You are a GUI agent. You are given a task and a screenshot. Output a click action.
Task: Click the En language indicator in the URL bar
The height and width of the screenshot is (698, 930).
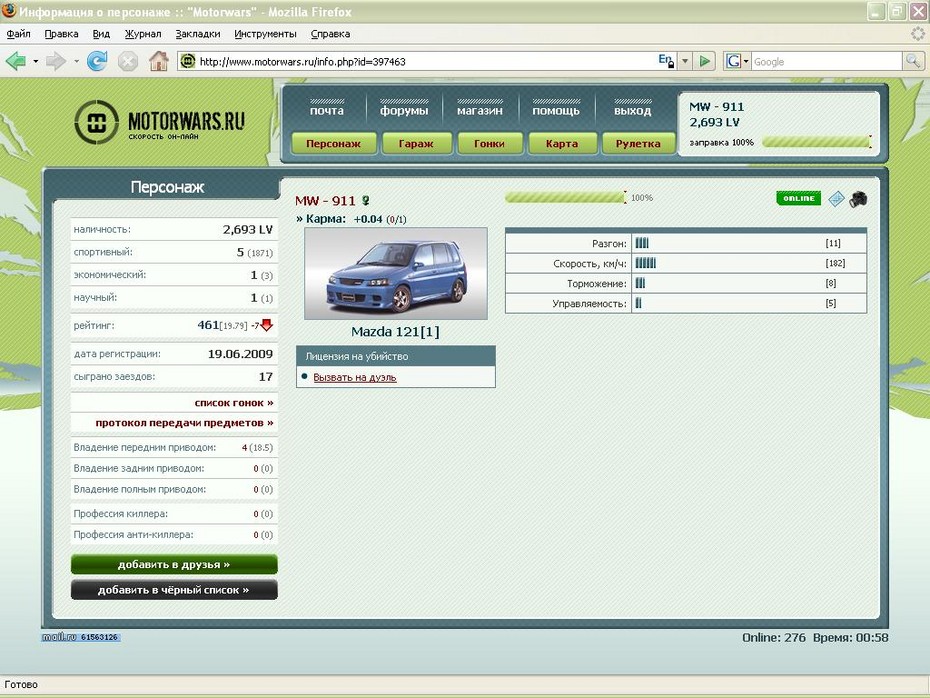[667, 60]
